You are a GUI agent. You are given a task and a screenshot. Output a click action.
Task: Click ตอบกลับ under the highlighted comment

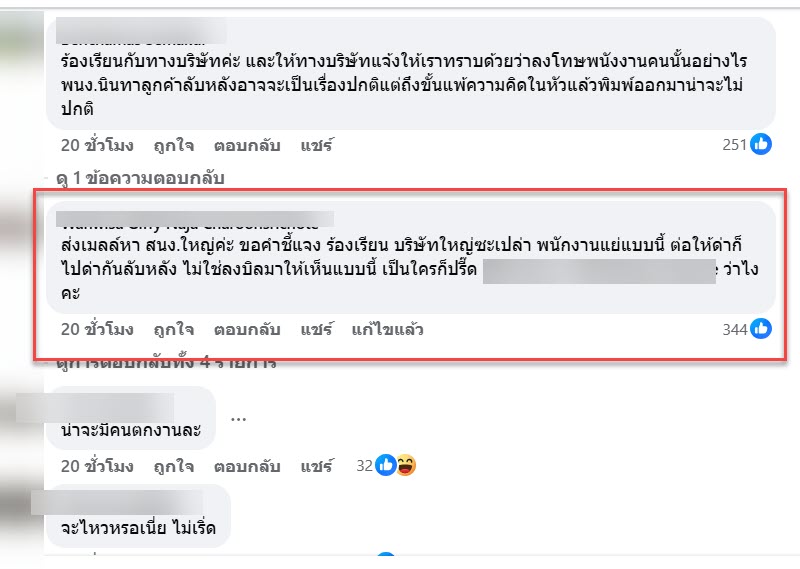[247, 330]
